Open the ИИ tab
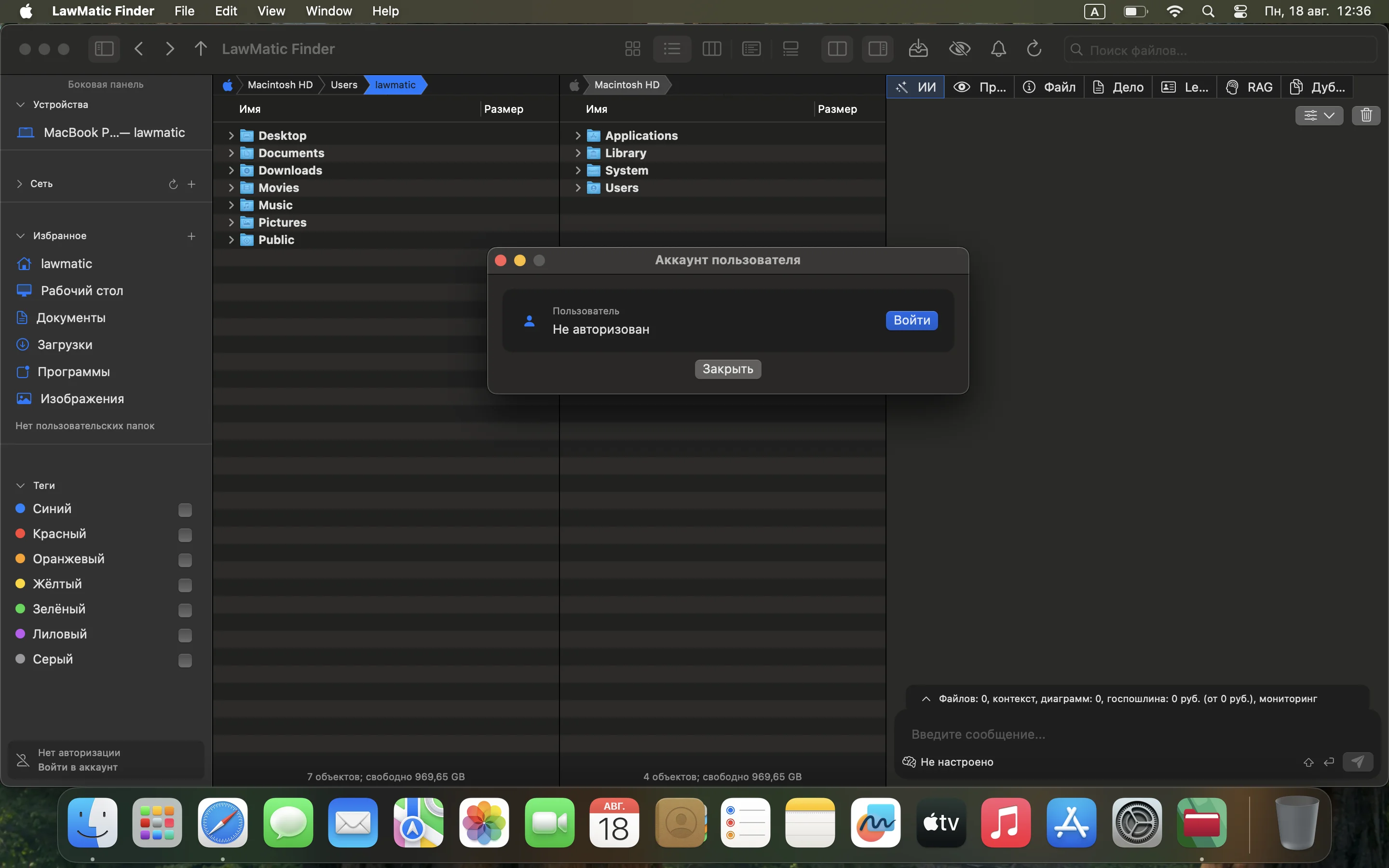 pos(915,87)
